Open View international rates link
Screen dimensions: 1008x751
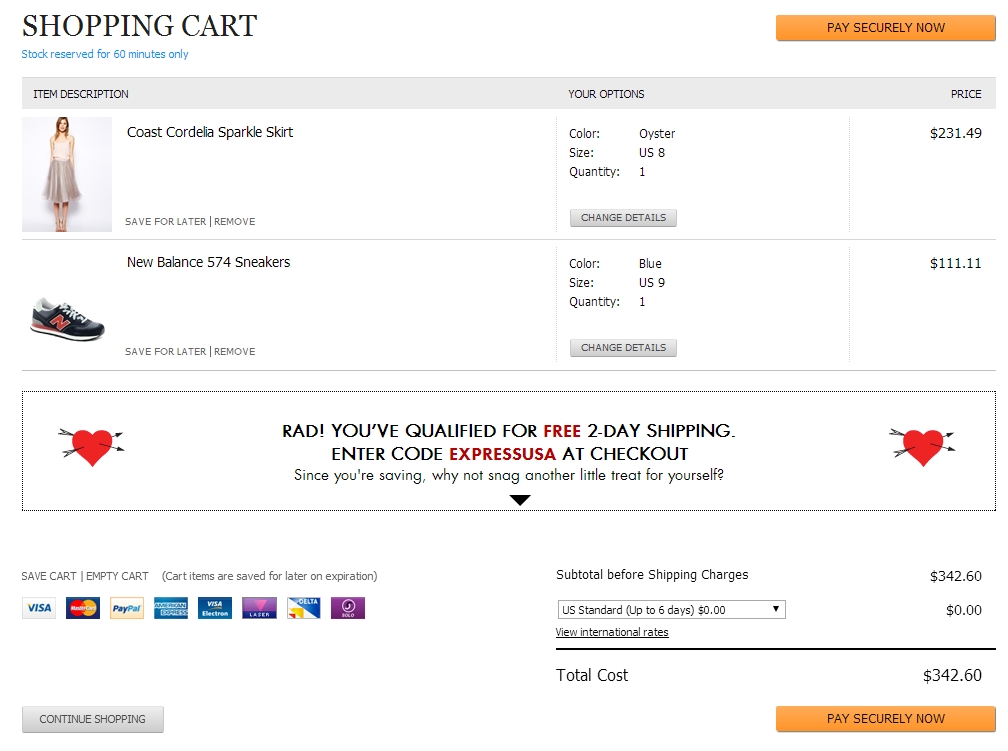(x=612, y=632)
